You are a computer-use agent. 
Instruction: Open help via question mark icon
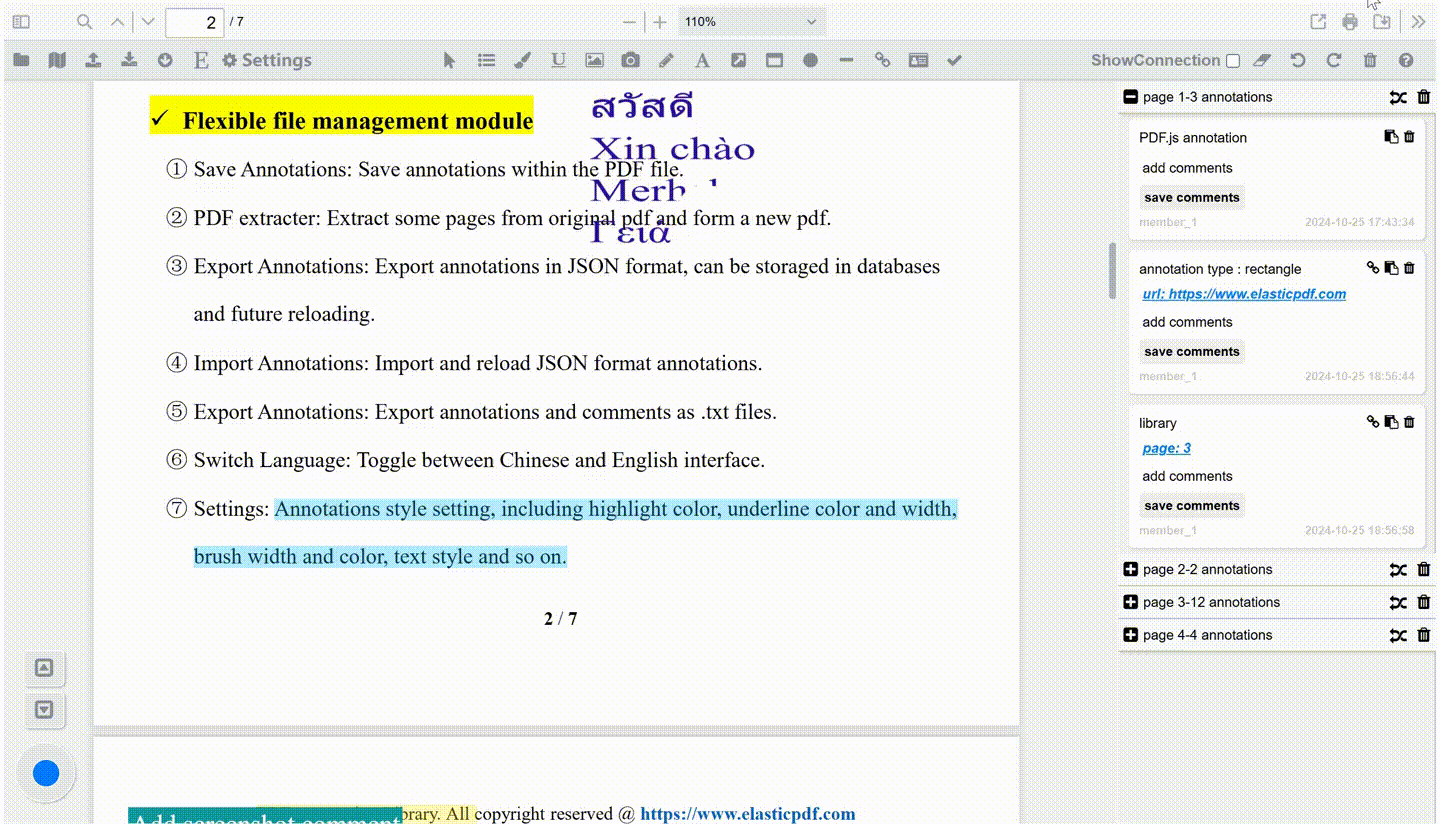[1406, 60]
